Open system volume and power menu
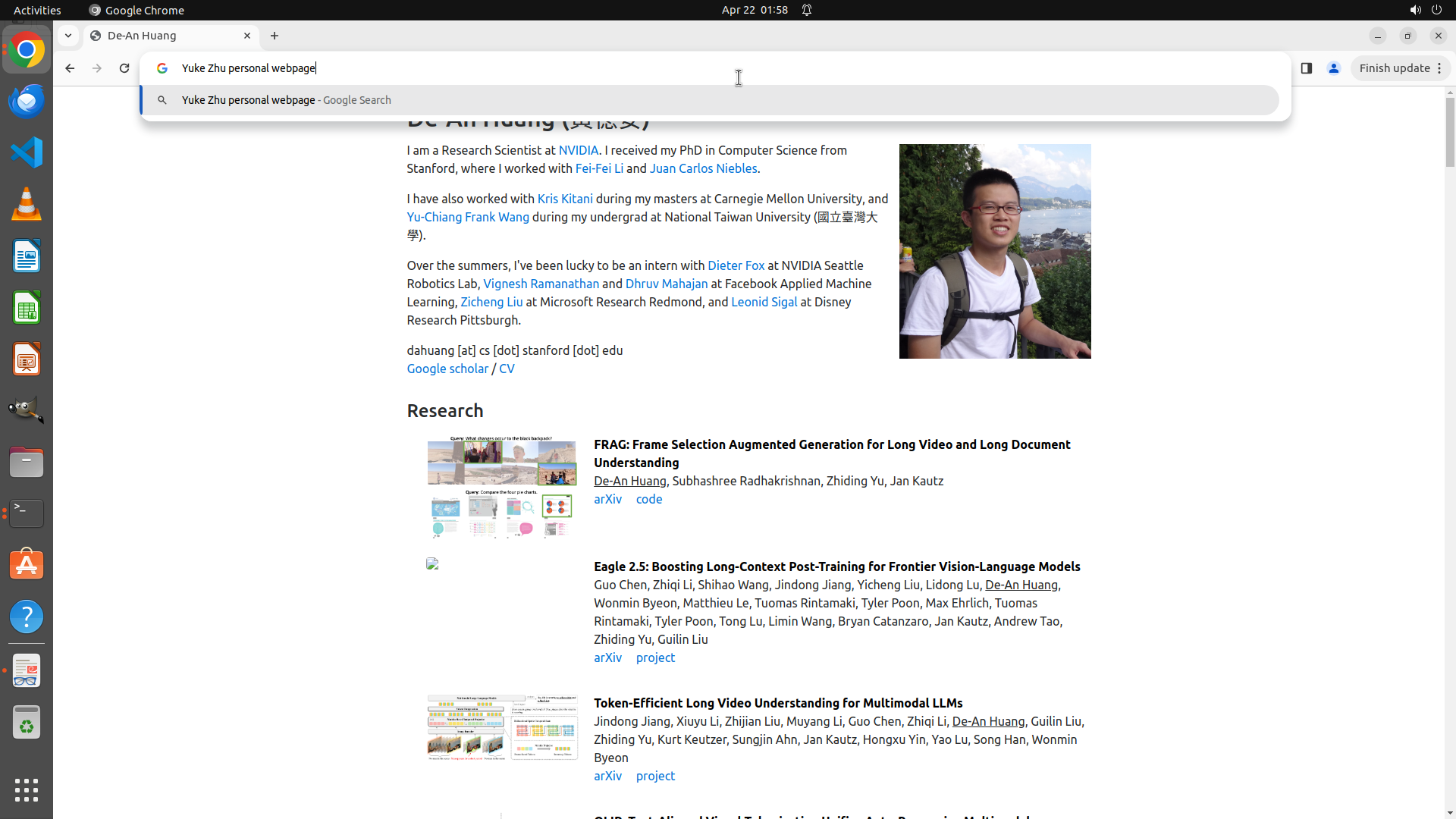 pyautogui.click(x=1425, y=10)
